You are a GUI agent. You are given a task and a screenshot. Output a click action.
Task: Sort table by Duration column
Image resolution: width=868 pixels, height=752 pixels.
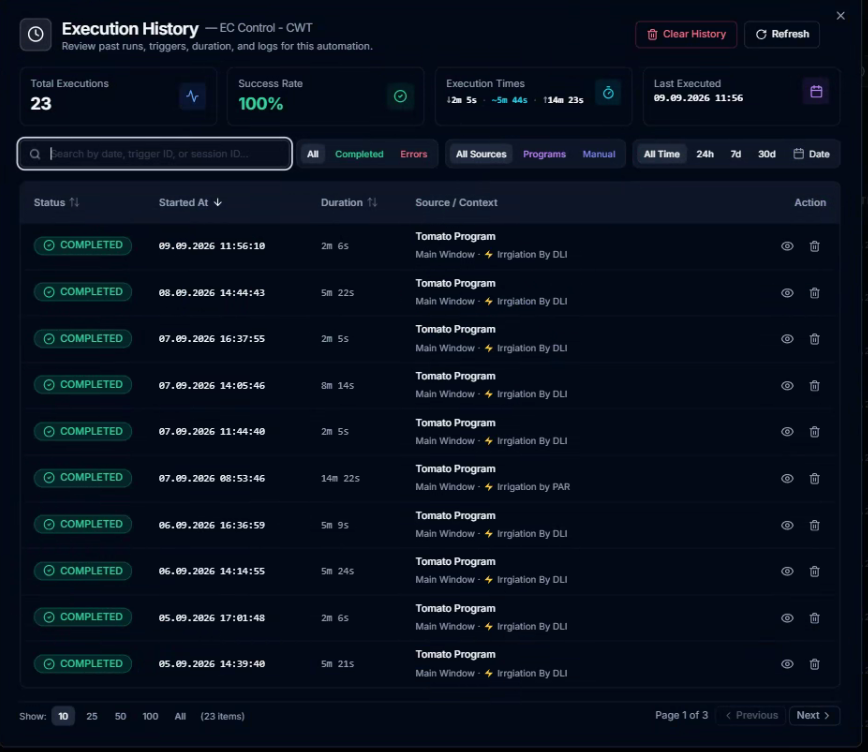coord(349,203)
